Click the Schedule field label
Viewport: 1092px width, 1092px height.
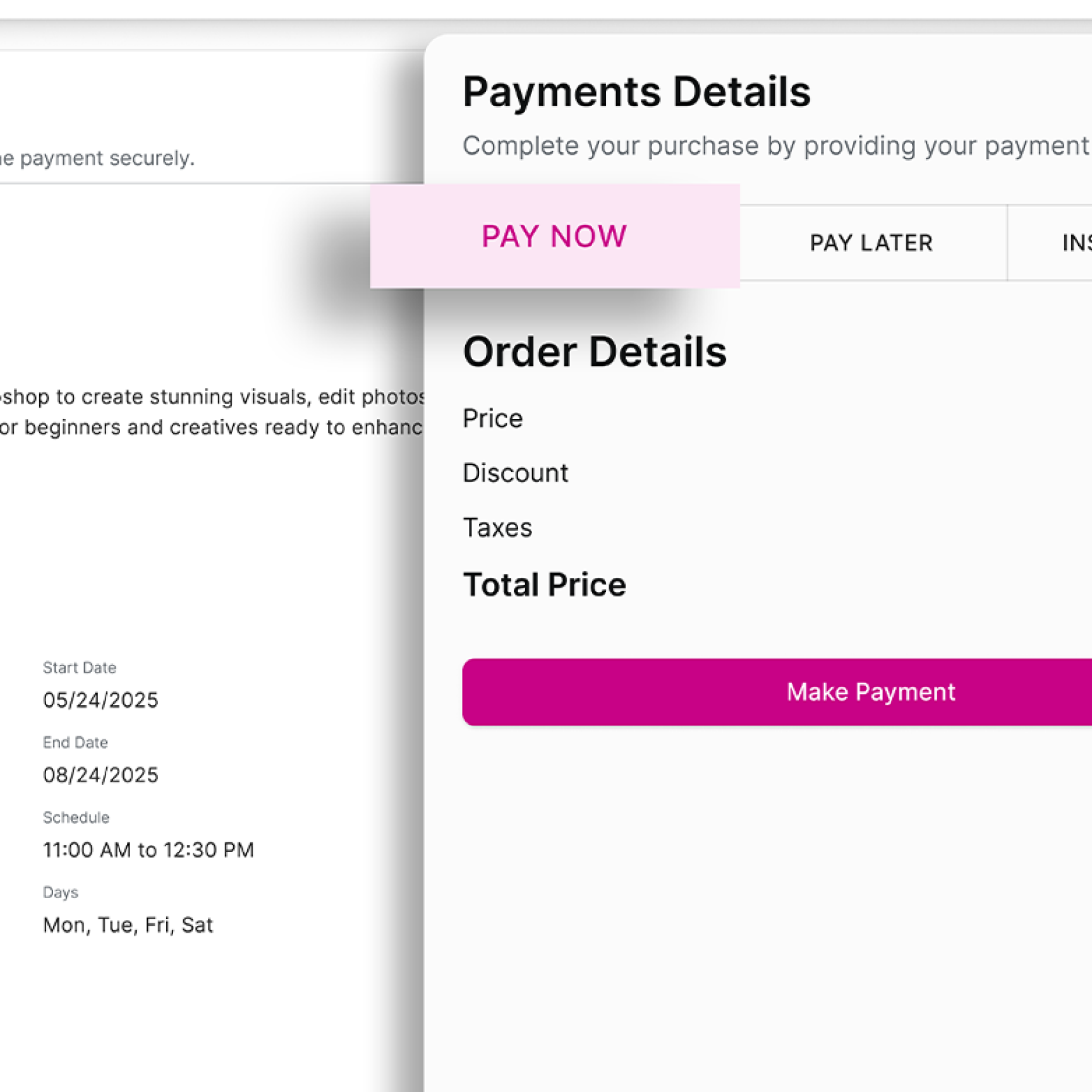coord(76,818)
